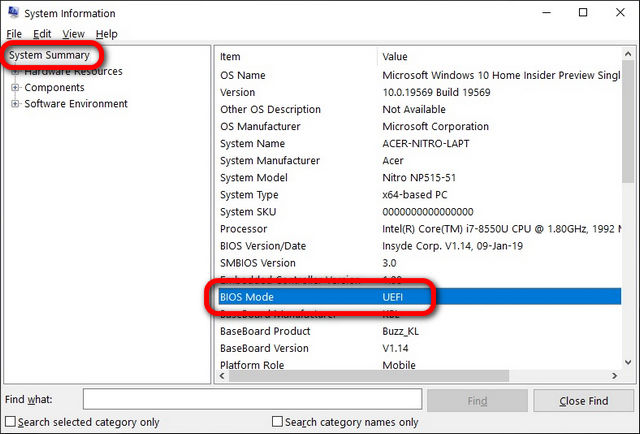Minimize the System Information window
The width and height of the screenshot is (640, 434).
pyautogui.click(x=546, y=13)
